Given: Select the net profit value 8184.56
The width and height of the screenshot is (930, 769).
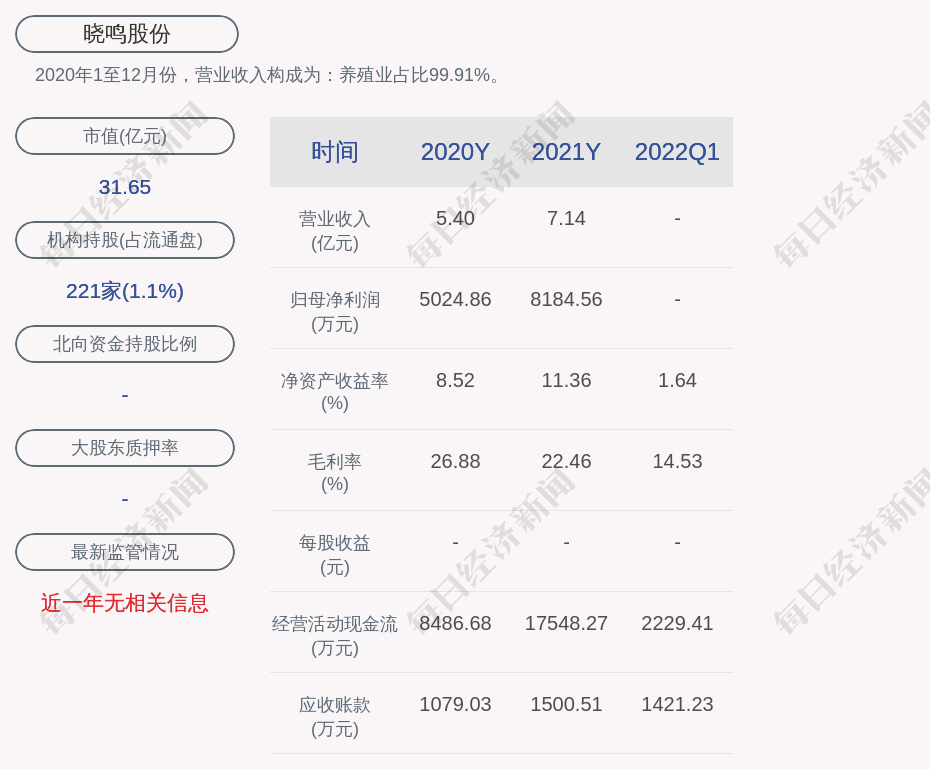Looking at the screenshot, I should (x=566, y=299).
